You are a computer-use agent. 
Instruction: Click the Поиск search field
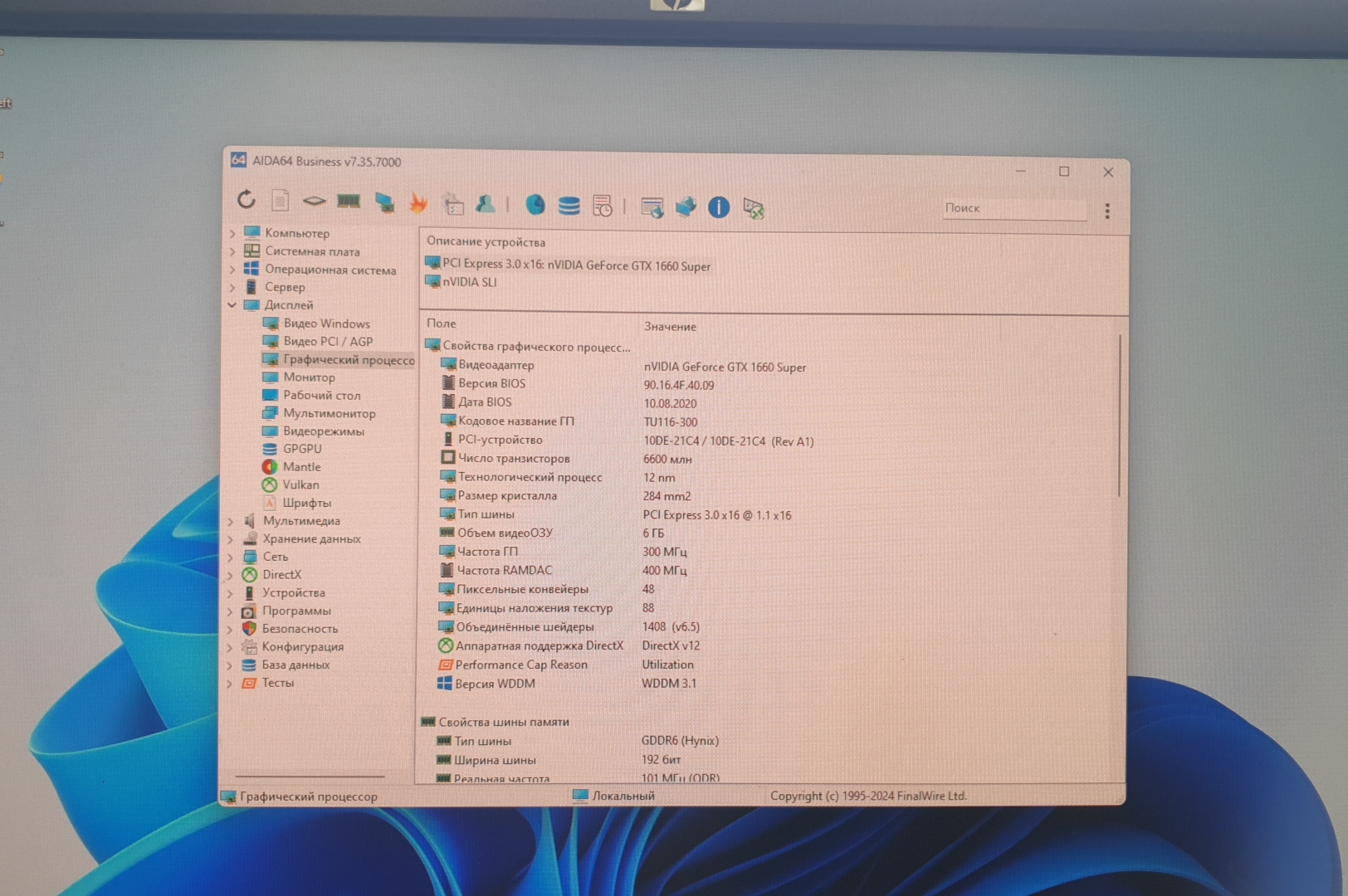[x=1013, y=209]
